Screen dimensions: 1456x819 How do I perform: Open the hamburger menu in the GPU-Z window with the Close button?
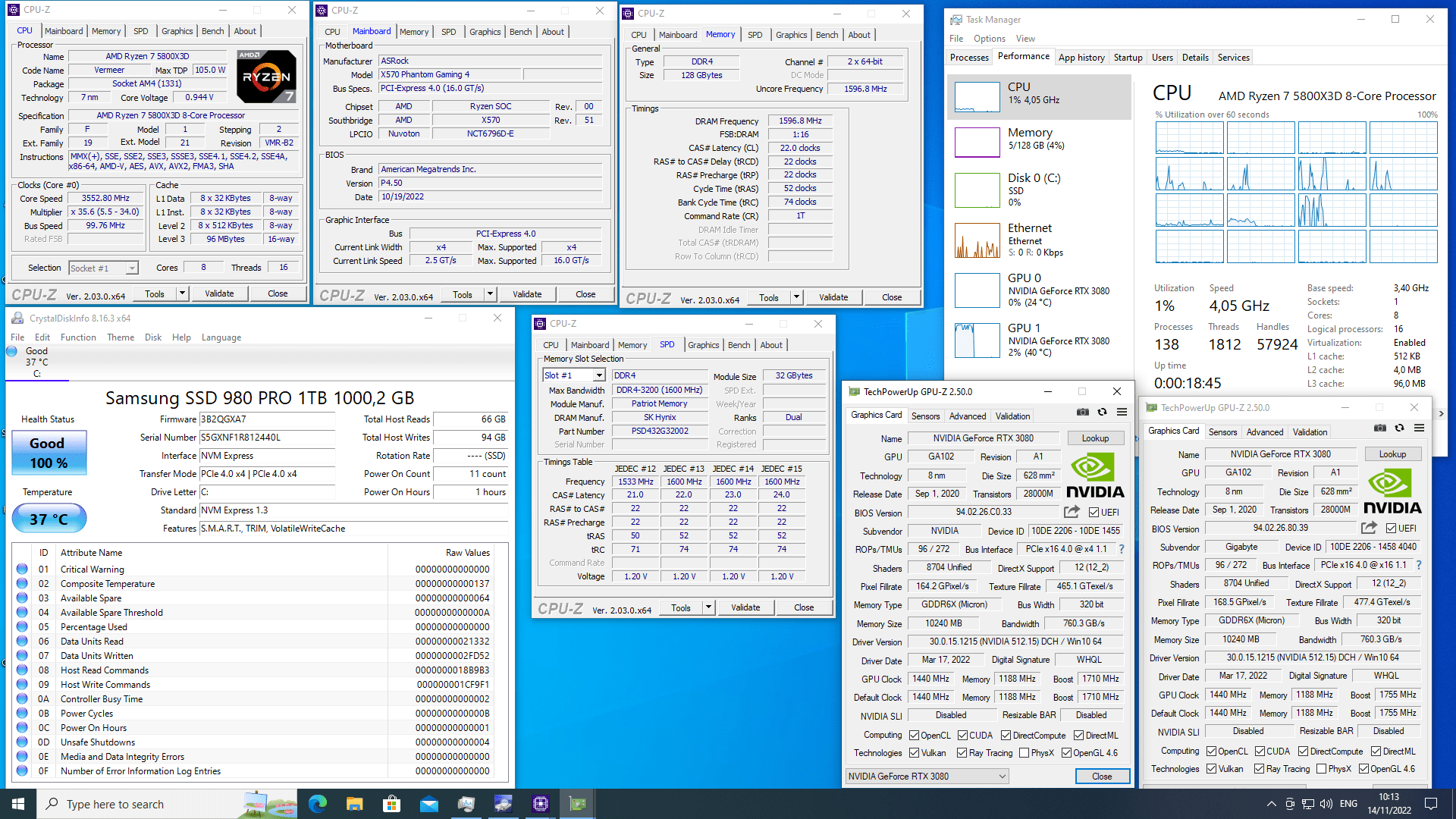click(1122, 412)
